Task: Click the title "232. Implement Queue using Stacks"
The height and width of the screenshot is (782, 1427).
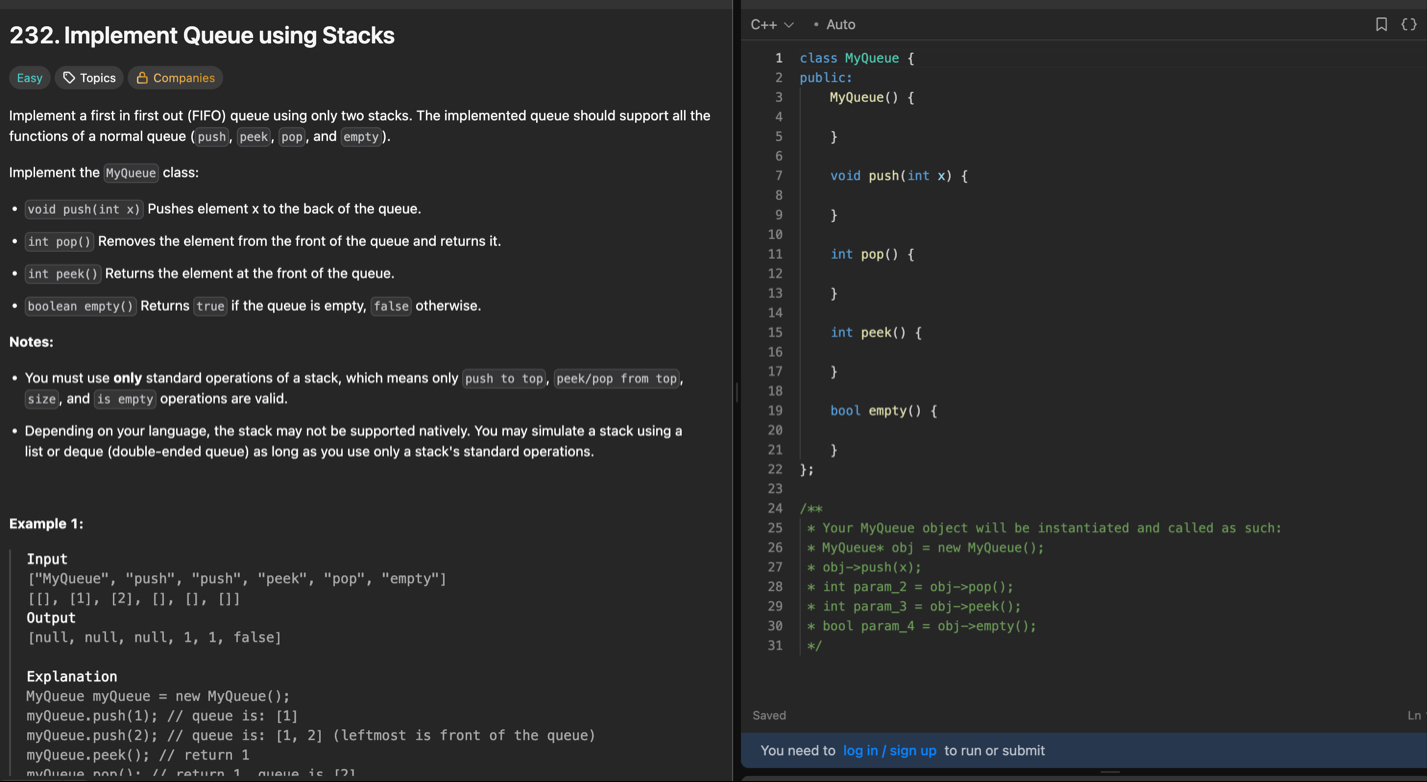Action: pos(202,35)
